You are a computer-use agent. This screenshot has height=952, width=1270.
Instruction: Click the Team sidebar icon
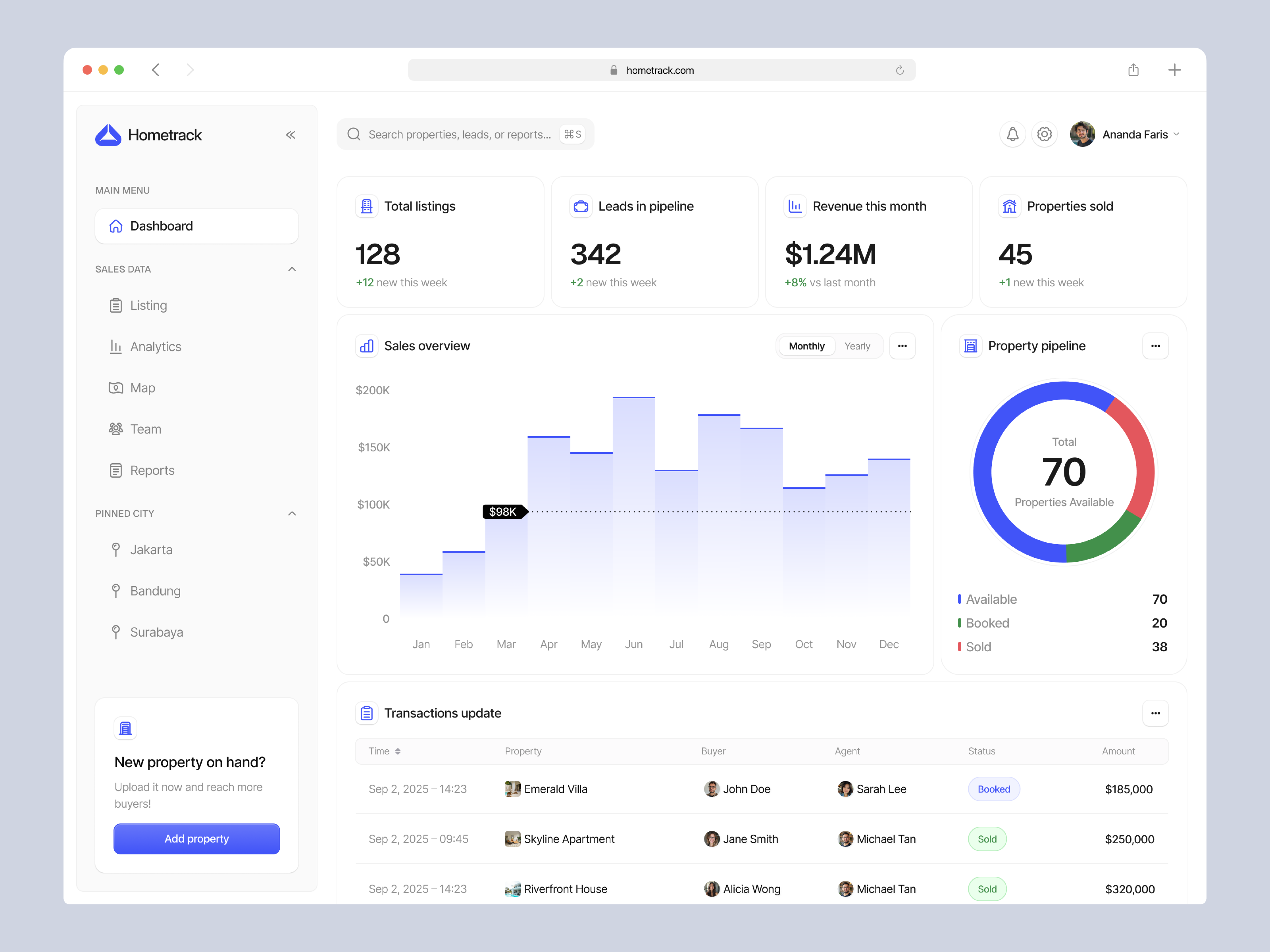116,429
